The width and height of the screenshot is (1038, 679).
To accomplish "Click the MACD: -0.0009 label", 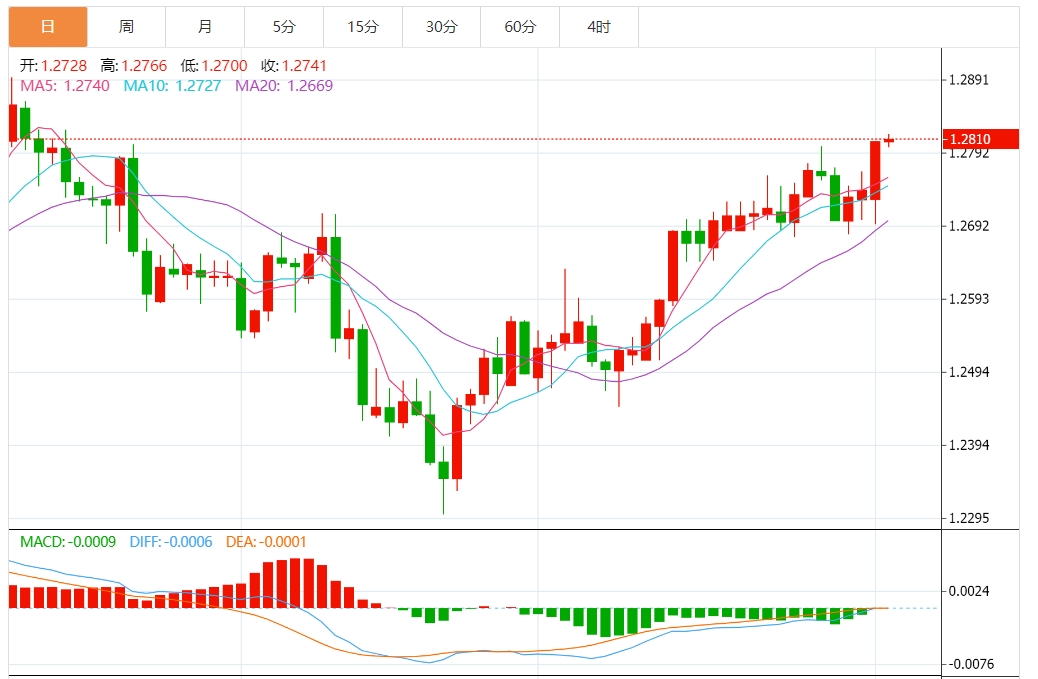I will click(x=68, y=542).
